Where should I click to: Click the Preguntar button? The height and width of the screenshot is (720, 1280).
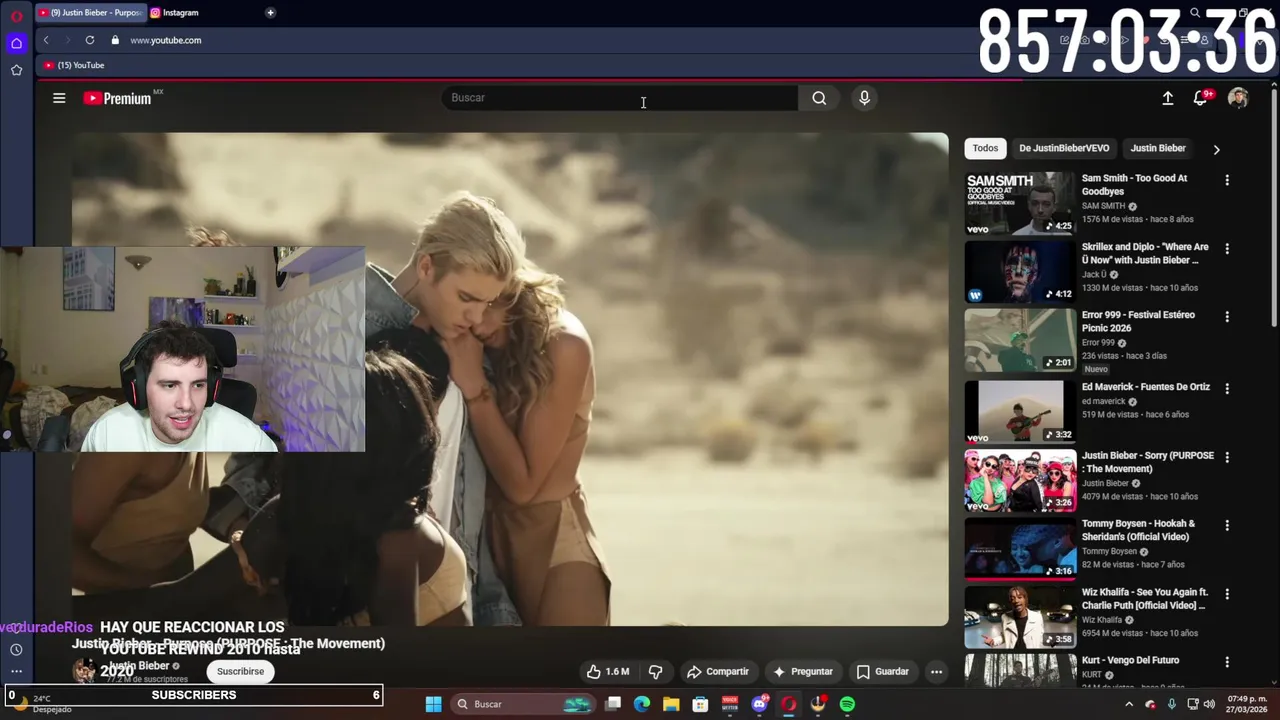coord(802,672)
